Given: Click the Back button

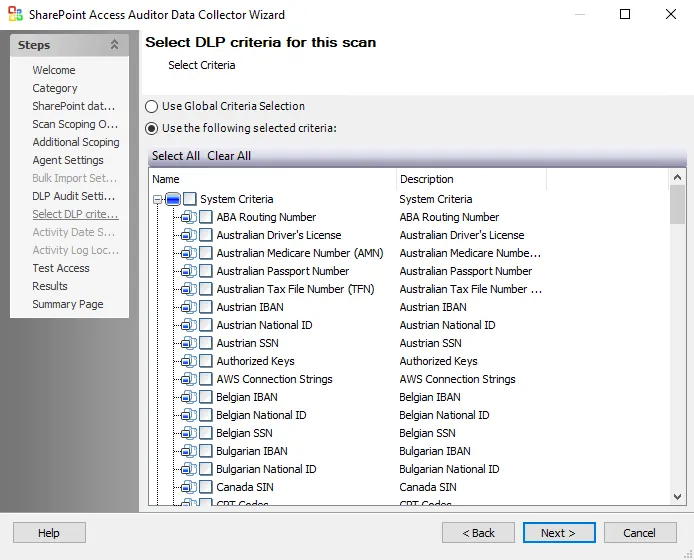Looking at the screenshot, I should 478,533.
